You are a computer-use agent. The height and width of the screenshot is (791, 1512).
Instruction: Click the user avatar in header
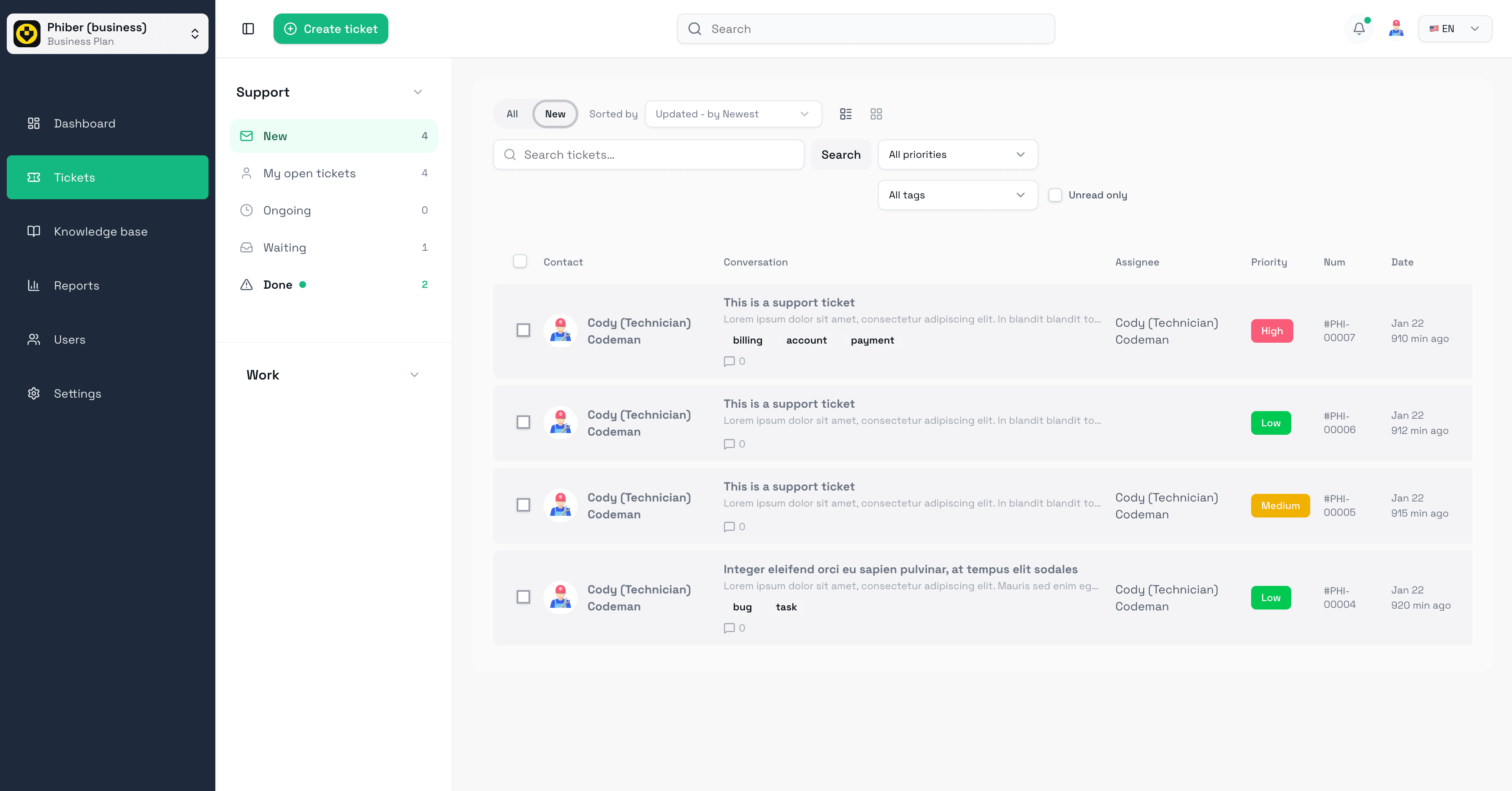[x=1396, y=29]
